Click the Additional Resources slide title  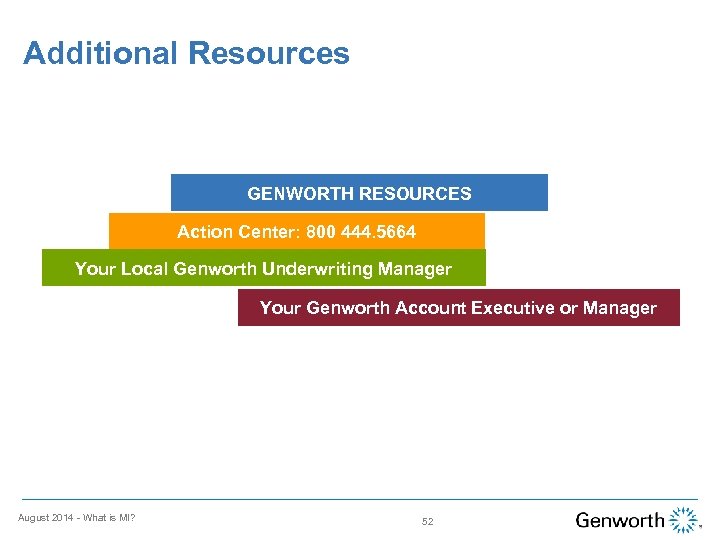click(186, 53)
